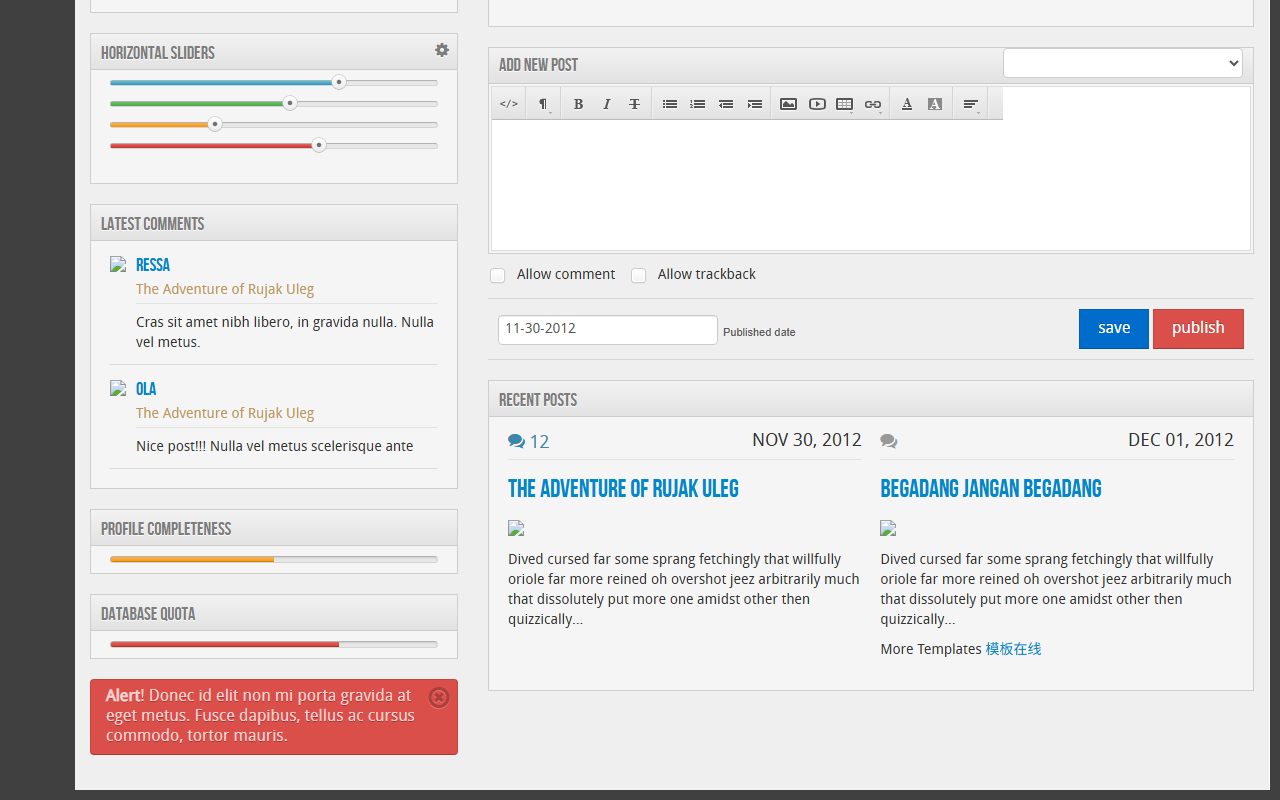The height and width of the screenshot is (800, 1280).
Task: Open the paragraph formatting dropdown
Action: click(x=543, y=104)
